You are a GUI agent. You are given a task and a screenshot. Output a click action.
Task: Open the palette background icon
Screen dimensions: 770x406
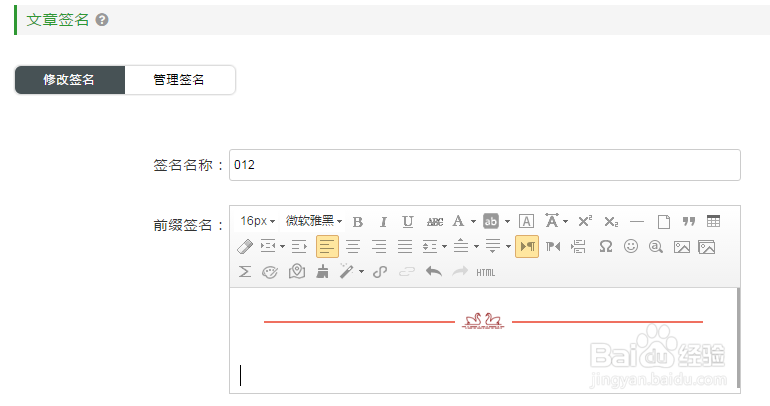pyautogui.click(x=270, y=272)
